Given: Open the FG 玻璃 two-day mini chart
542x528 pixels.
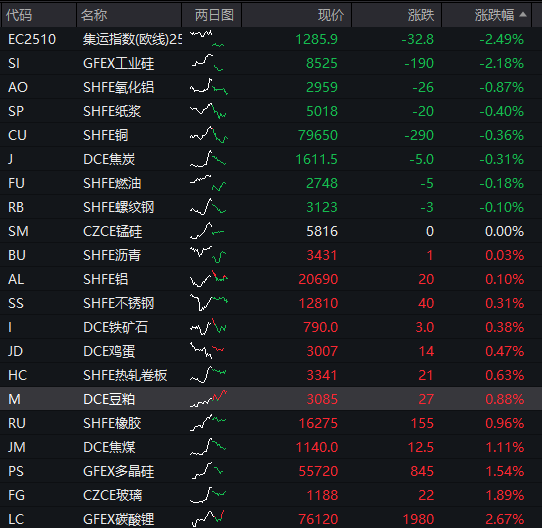Looking at the screenshot, I should coord(208,495).
